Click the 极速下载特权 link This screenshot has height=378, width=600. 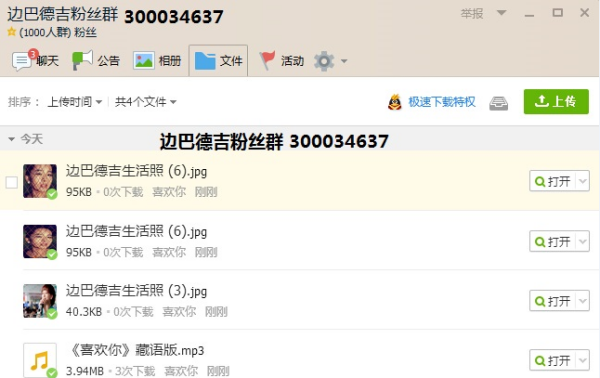(x=442, y=102)
